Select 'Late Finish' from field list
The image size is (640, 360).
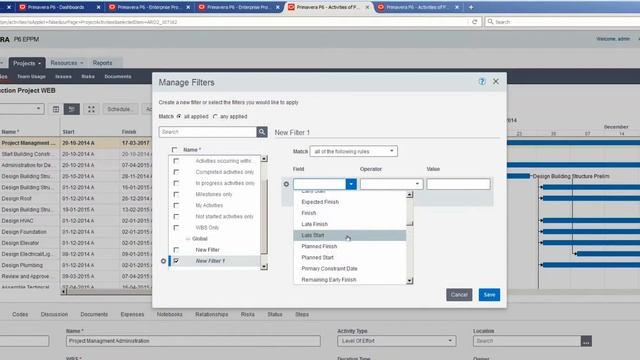(x=350, y=224)
